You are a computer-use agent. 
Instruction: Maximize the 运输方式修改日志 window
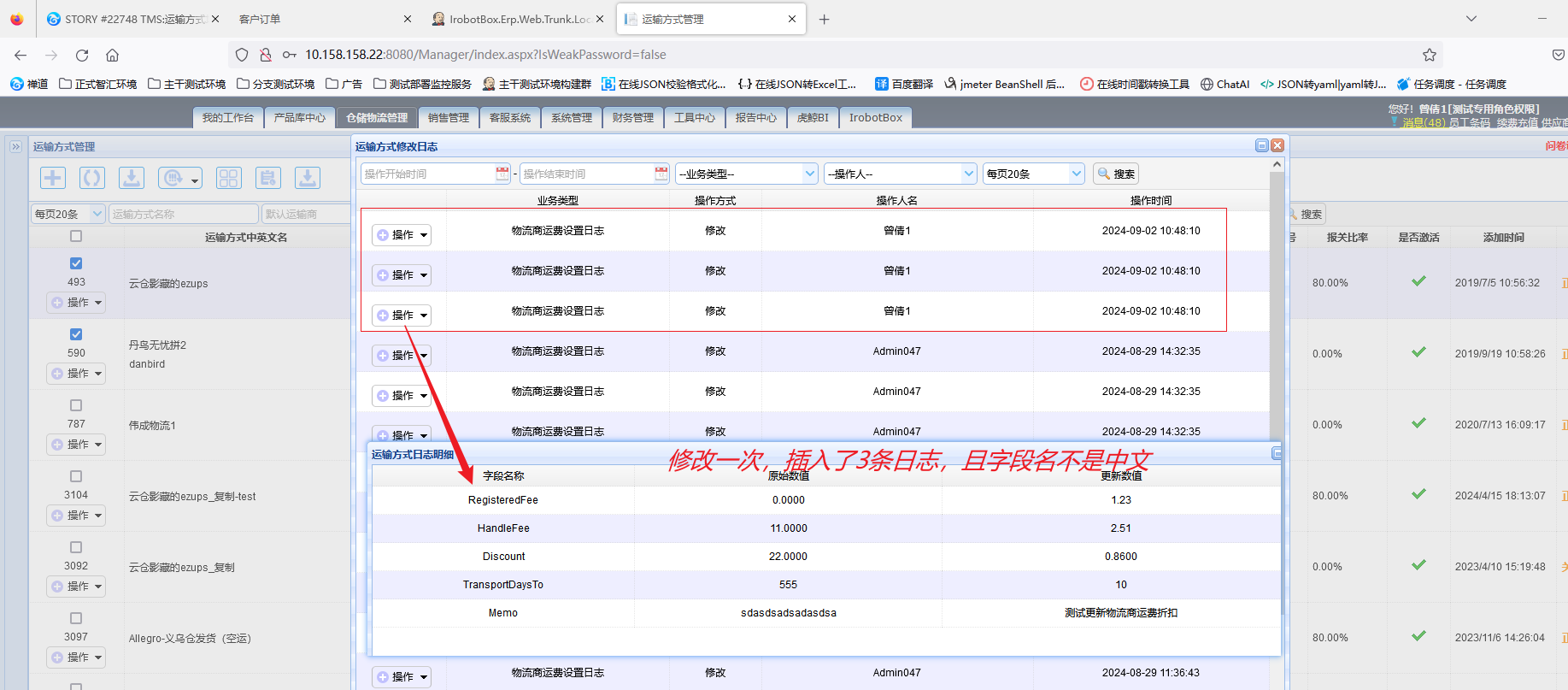tap(1261, 145)
